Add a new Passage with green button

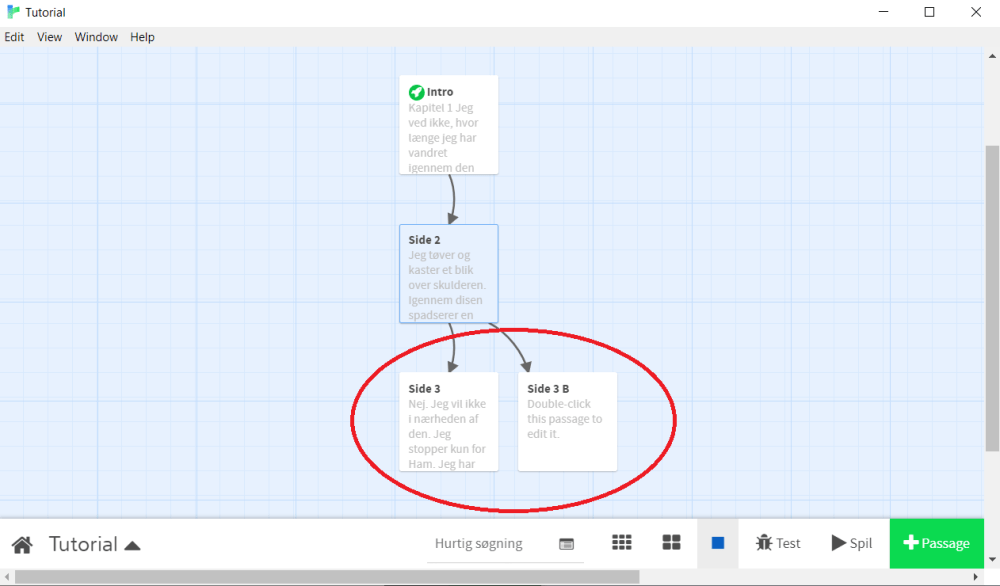pyautogui.click(x=936, y=543)
